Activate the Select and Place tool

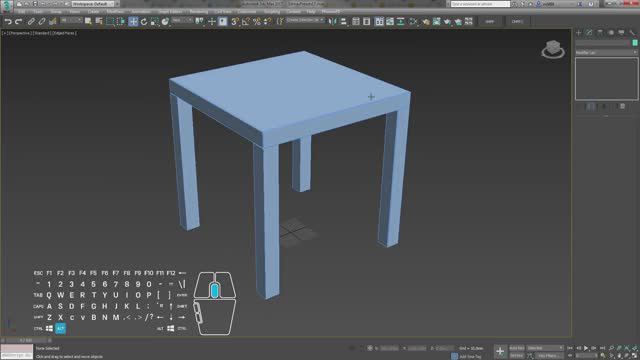click(x=165, y=21)
